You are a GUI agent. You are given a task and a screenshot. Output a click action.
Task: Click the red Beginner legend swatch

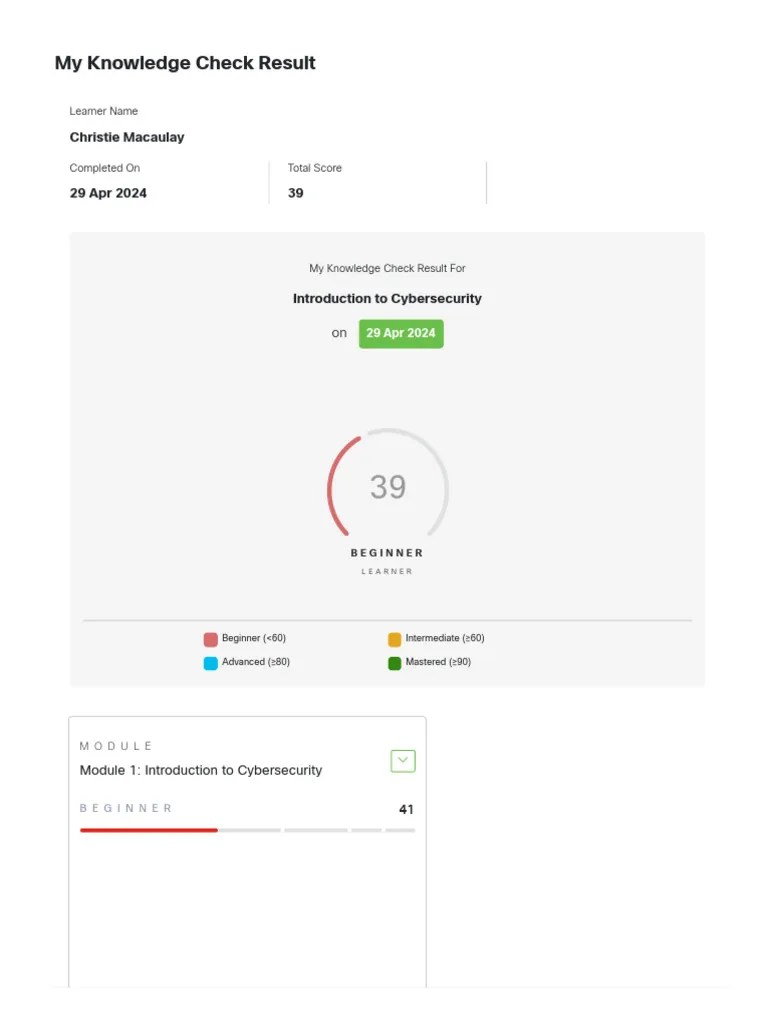tap(210, 639)
